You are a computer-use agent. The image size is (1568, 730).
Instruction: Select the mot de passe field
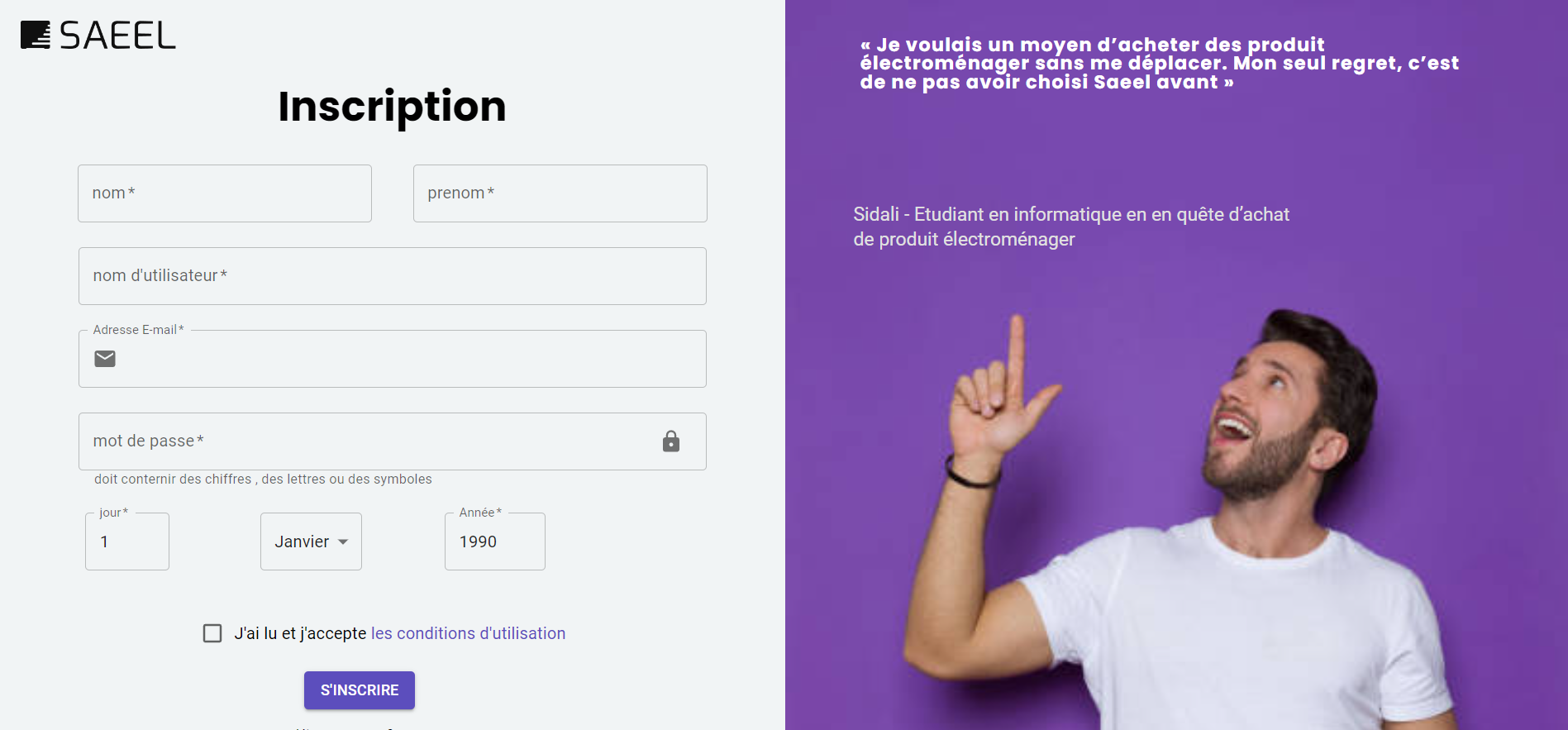(393, 441)
